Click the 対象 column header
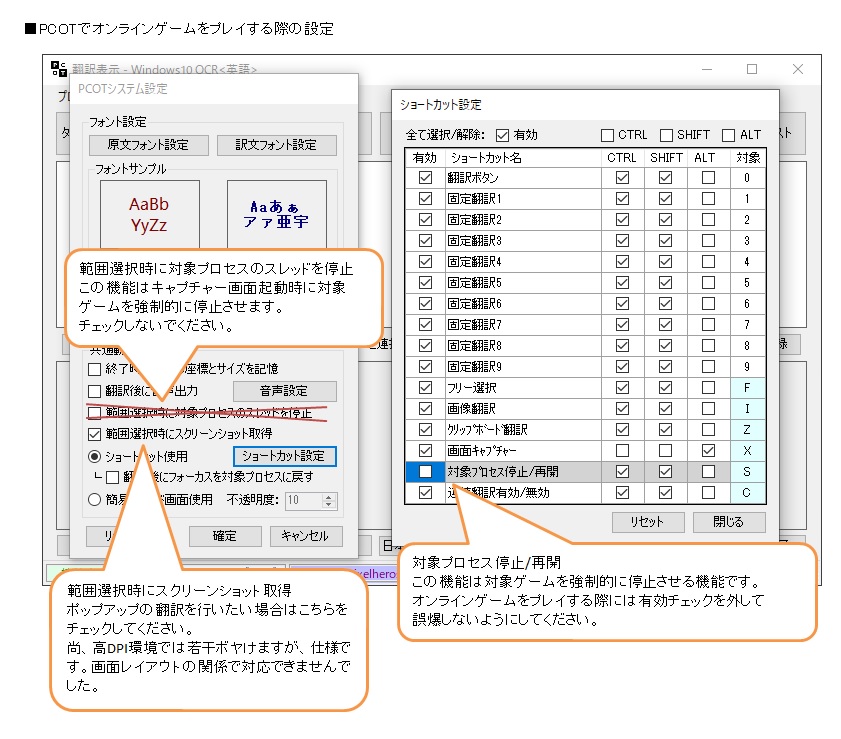 tap(748, 158)
